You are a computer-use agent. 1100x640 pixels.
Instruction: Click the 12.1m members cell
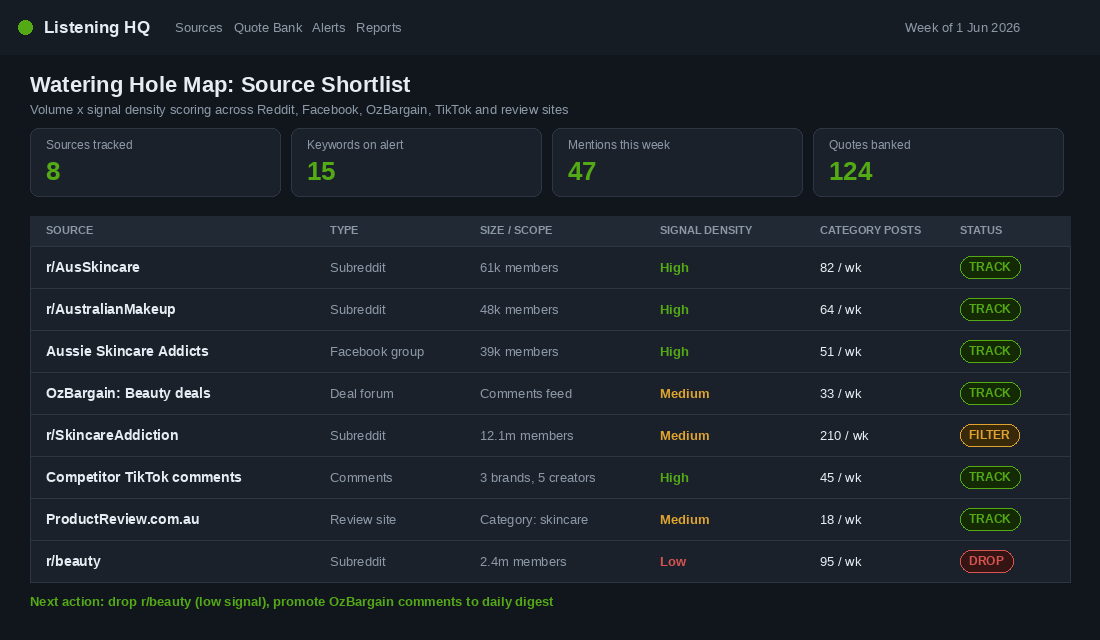pos(526,436)
